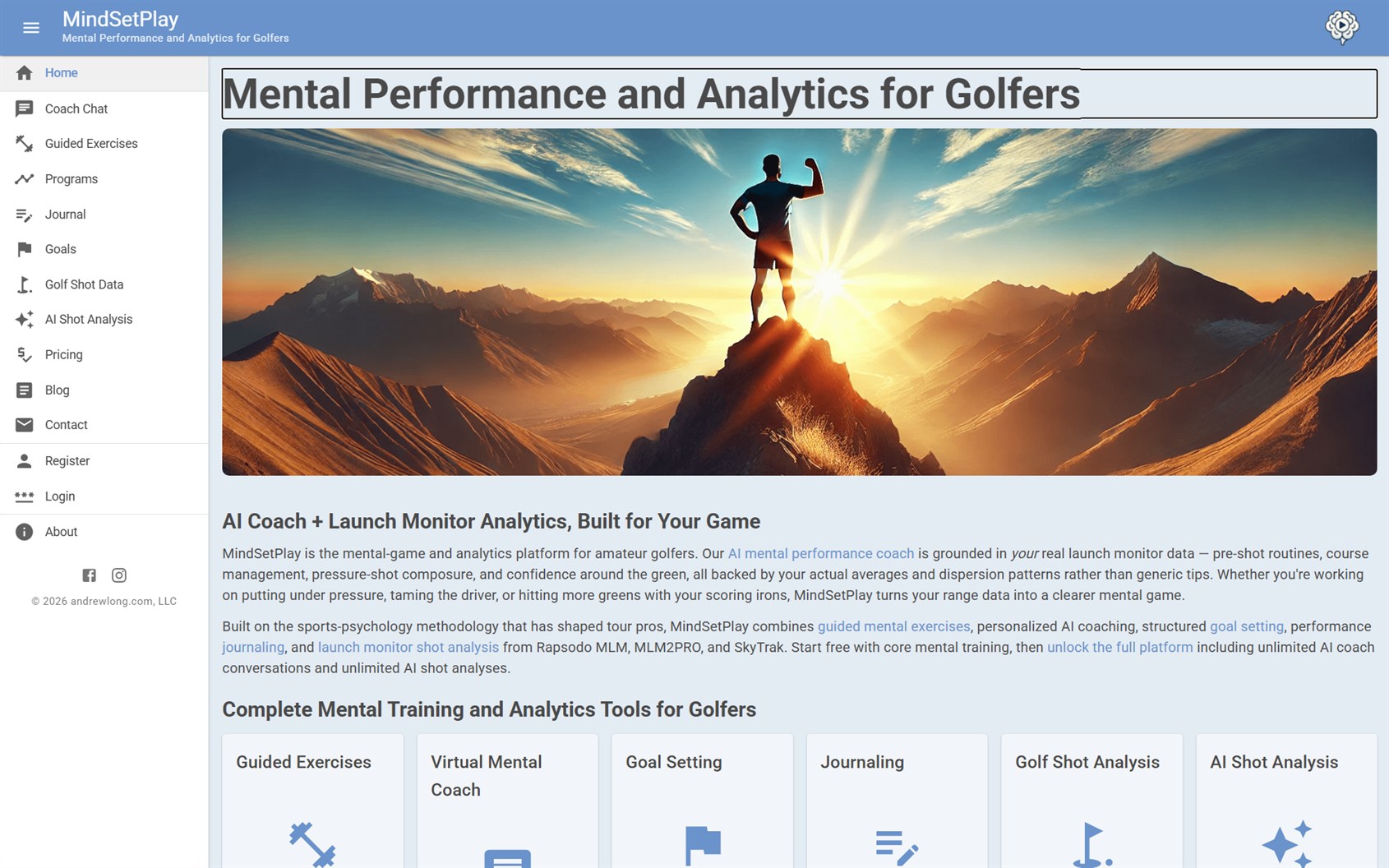Click the dumbbell icon on Guided Exercises card
The width and height of the screenshot is (1389, 868).
[312, 844]
